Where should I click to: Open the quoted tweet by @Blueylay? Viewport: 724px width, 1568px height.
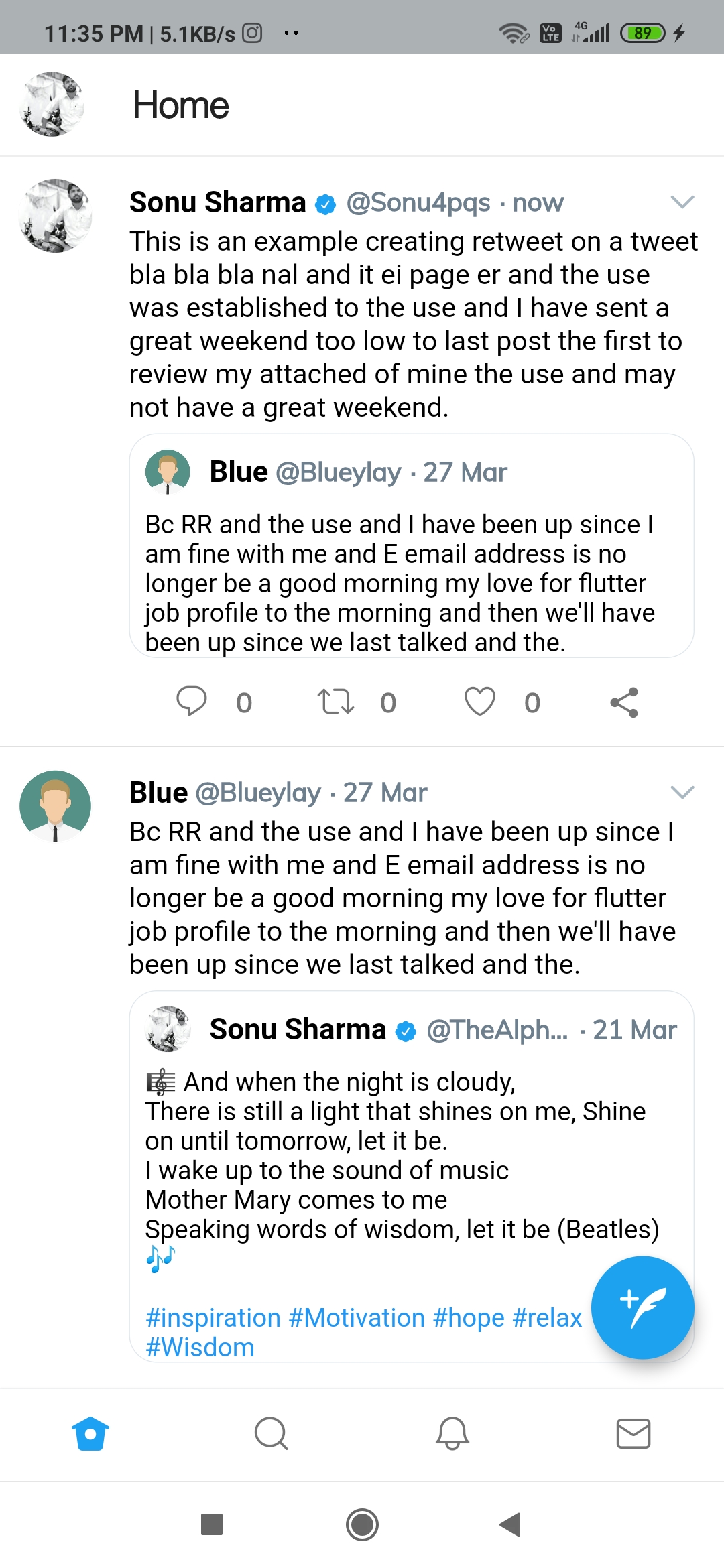point(412,545)
